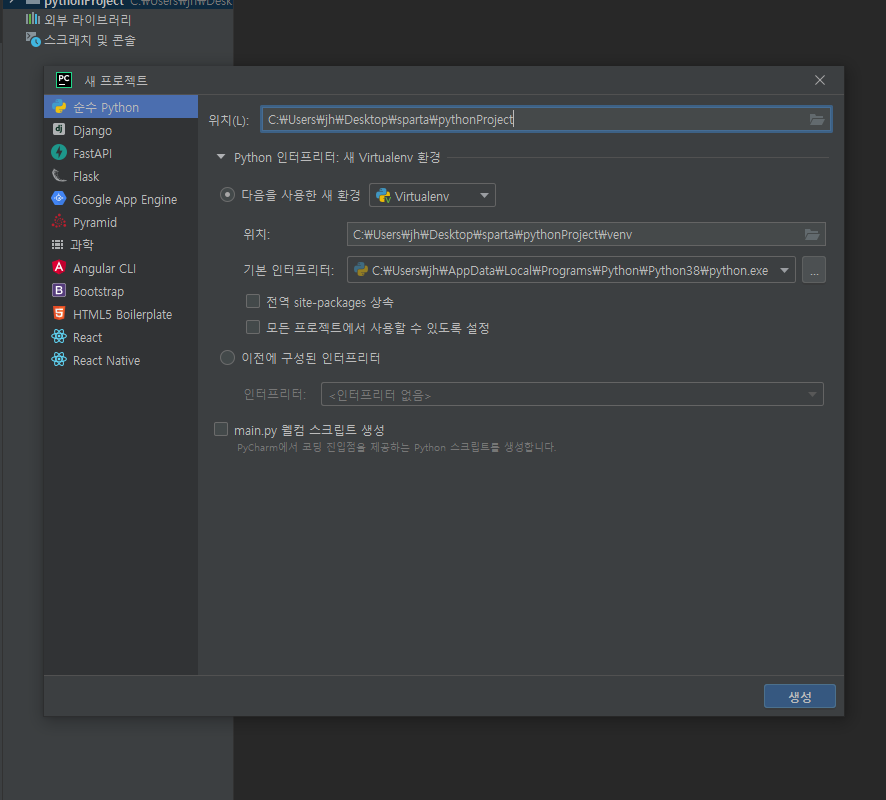
Task: Click the HTML5 shield icon
Action: [59, 314]
